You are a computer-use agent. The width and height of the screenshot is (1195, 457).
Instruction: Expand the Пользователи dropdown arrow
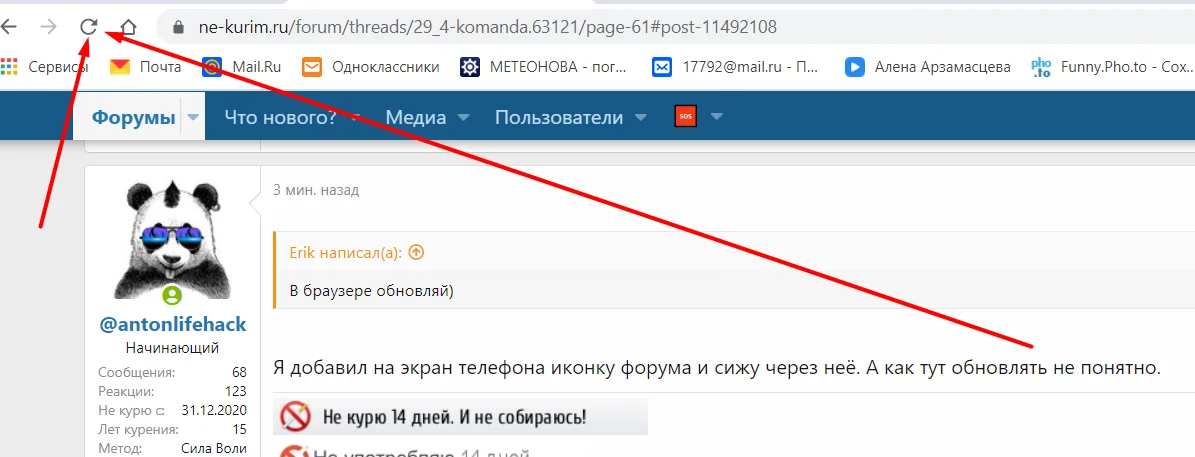point(641,118)
